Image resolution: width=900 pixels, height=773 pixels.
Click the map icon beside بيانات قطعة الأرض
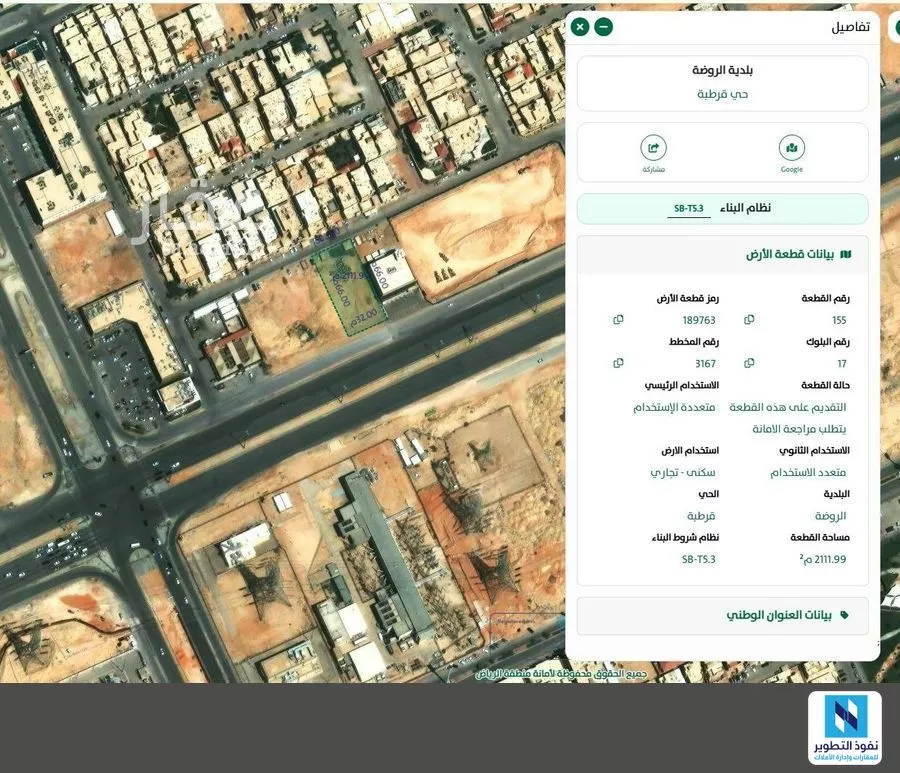(846, 254)
